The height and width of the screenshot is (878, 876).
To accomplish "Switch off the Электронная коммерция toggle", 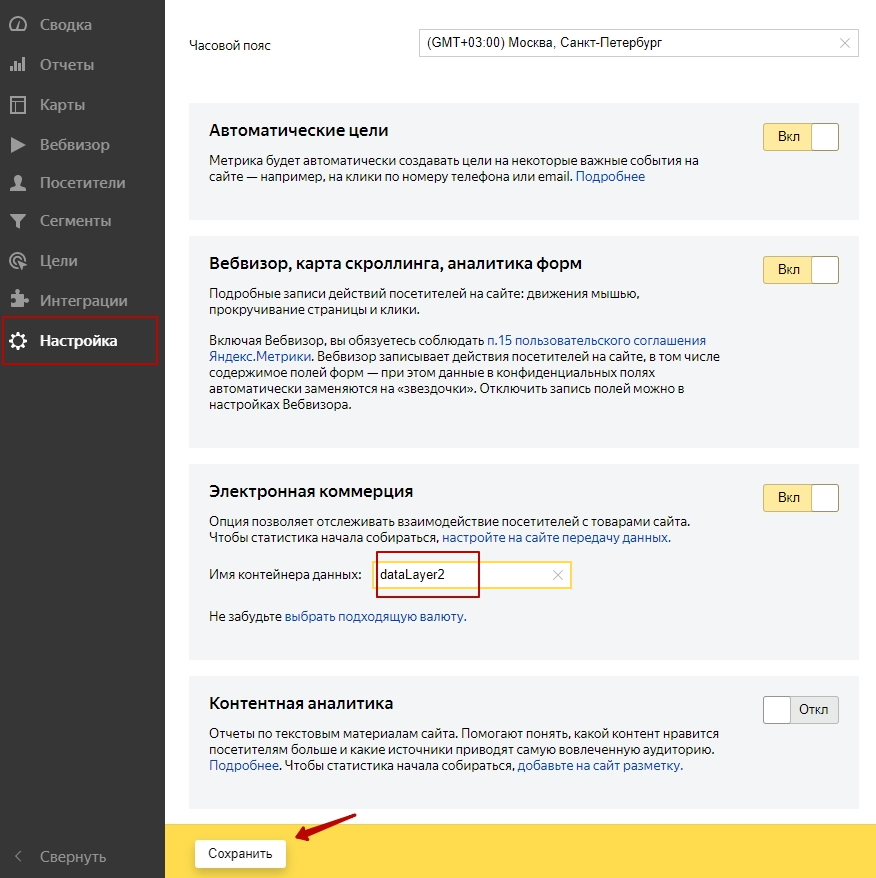I will (x=800, y=498).
